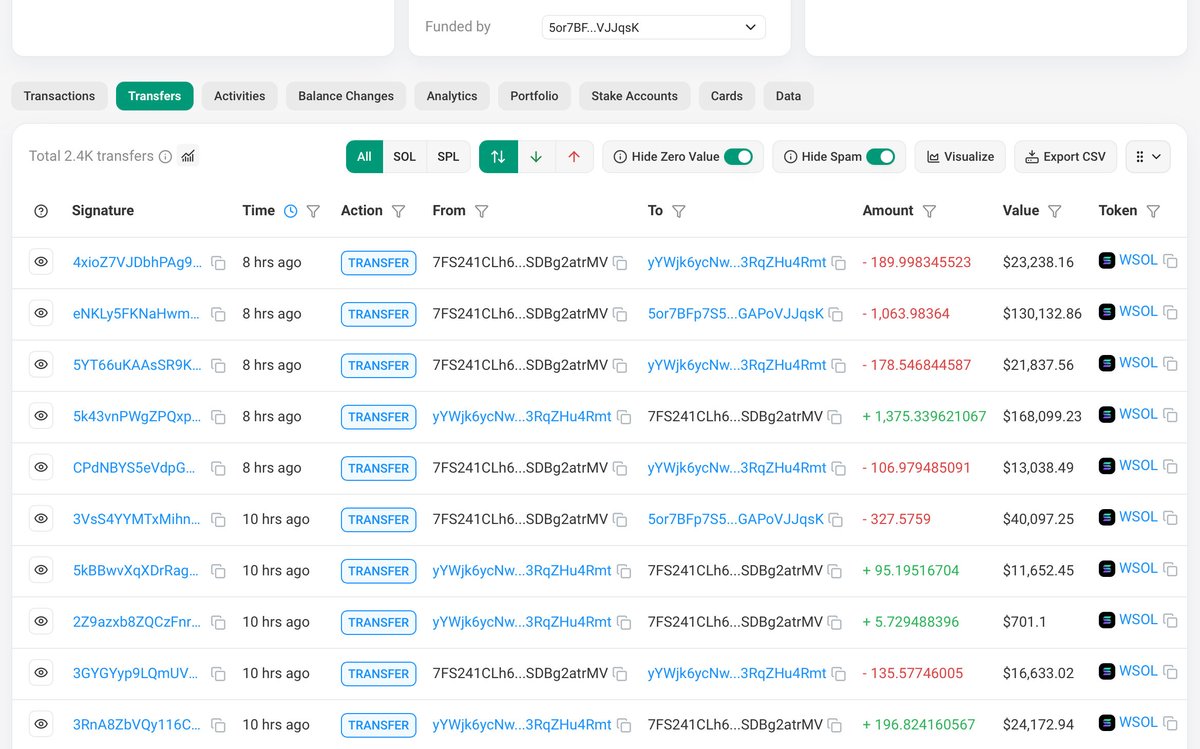Screen dimensions: 1200x749
Task: Toggle the Hide Zero Value switch
Action: click(x=738, y=156)
